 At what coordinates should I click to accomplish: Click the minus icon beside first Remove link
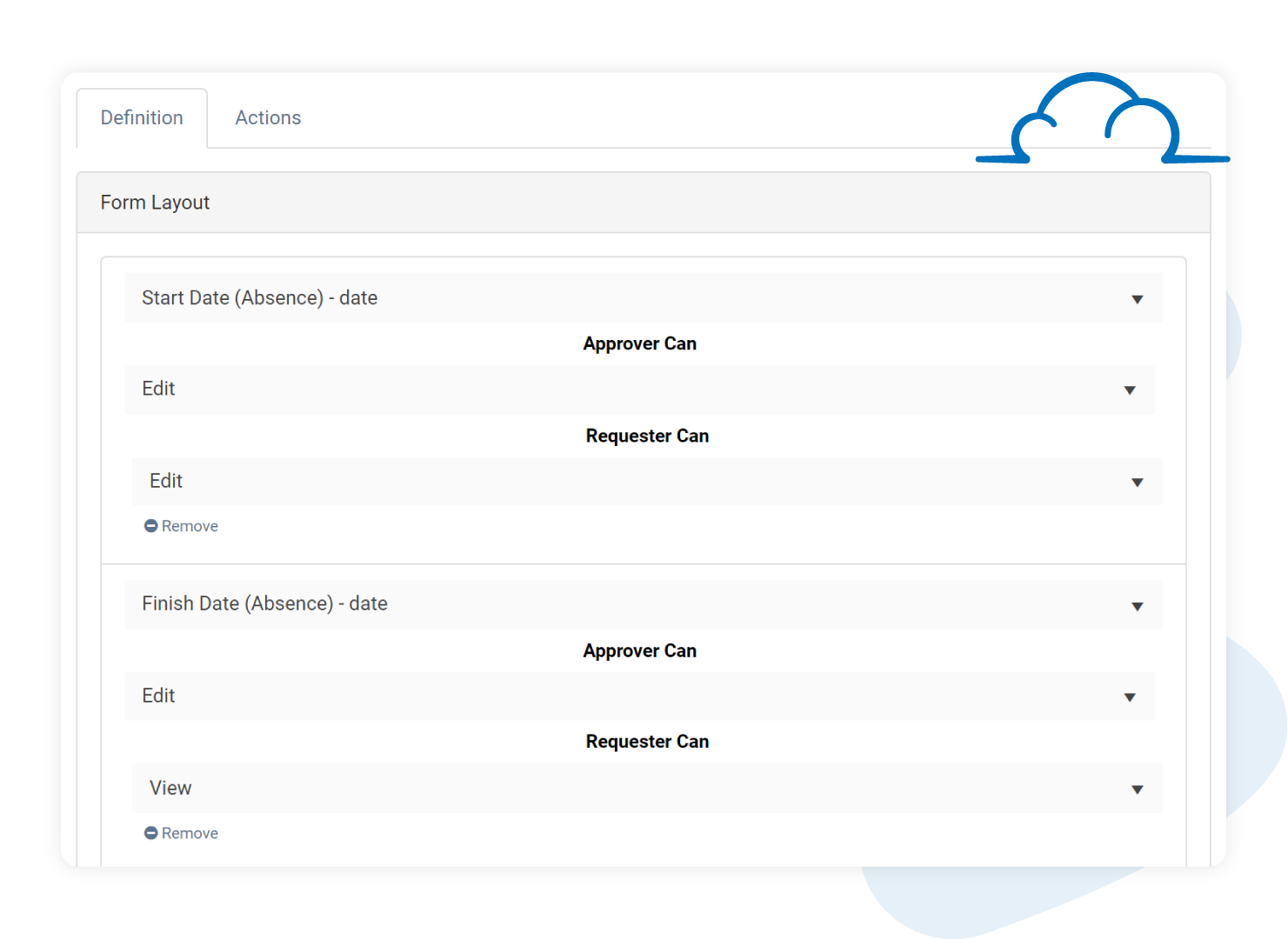coord(151,525)
